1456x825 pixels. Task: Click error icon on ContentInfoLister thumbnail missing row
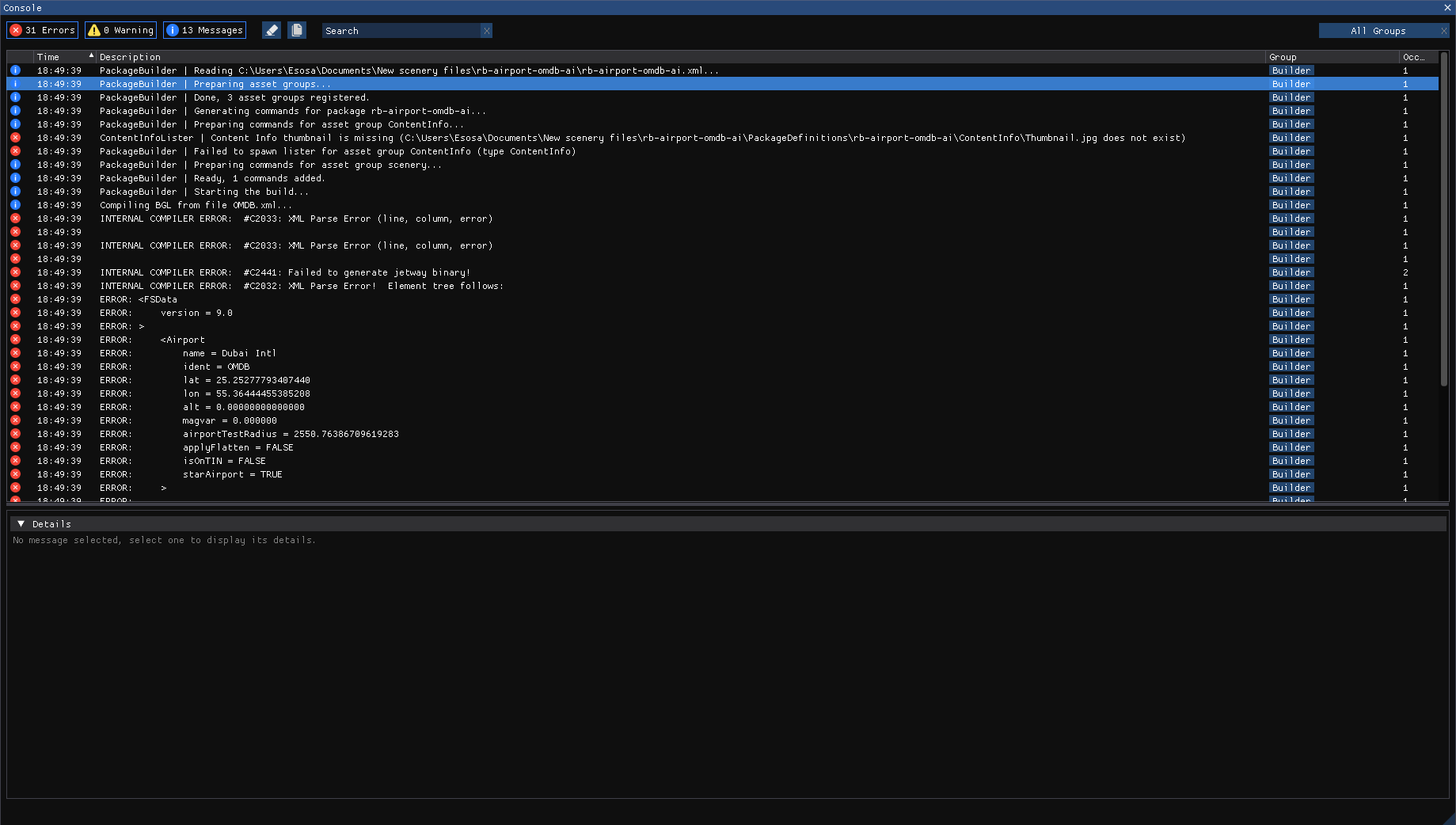pyautogui.click(x=15, y=138)
